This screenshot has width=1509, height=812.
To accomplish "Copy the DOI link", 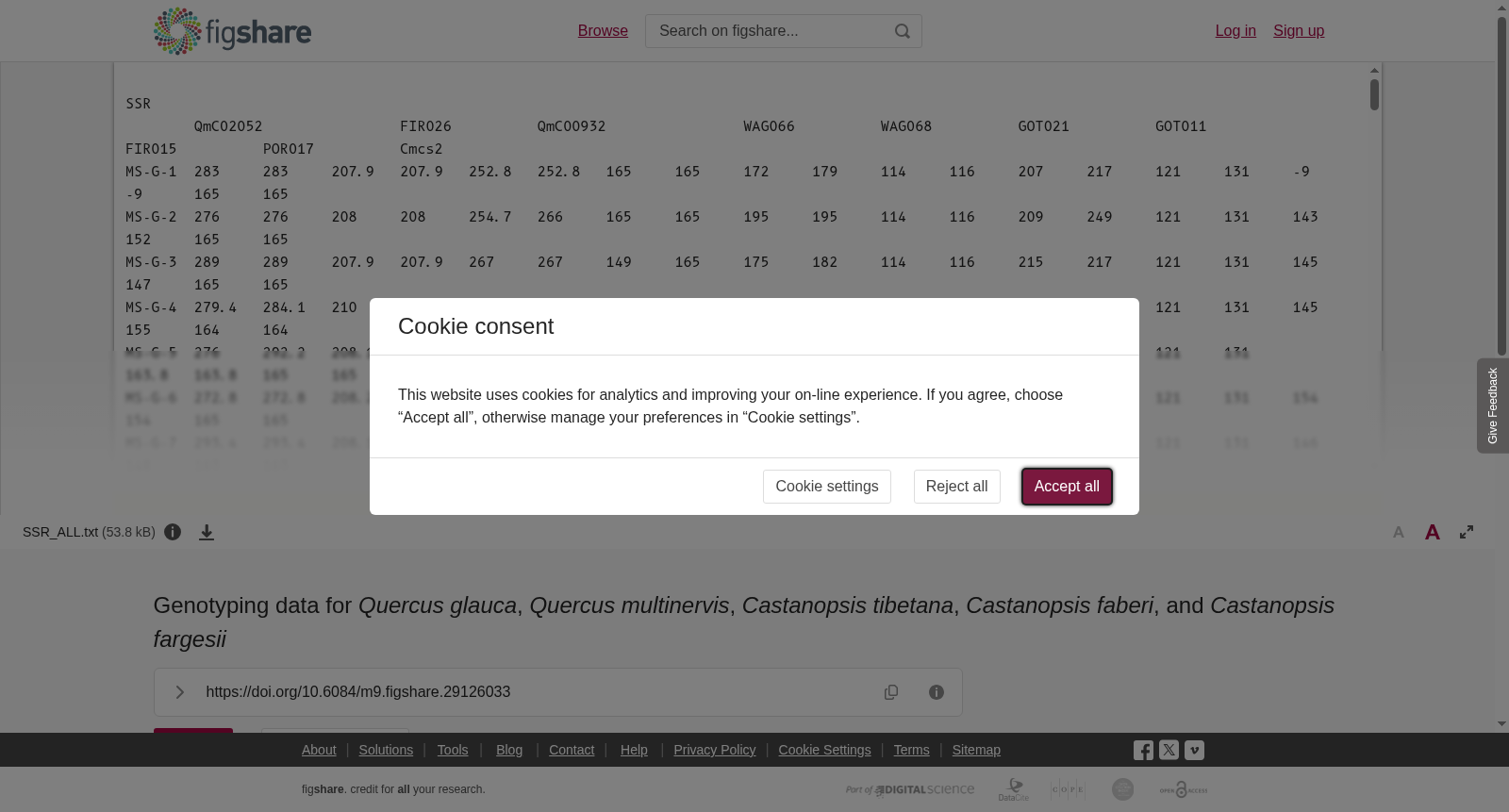I will point(891,692).
